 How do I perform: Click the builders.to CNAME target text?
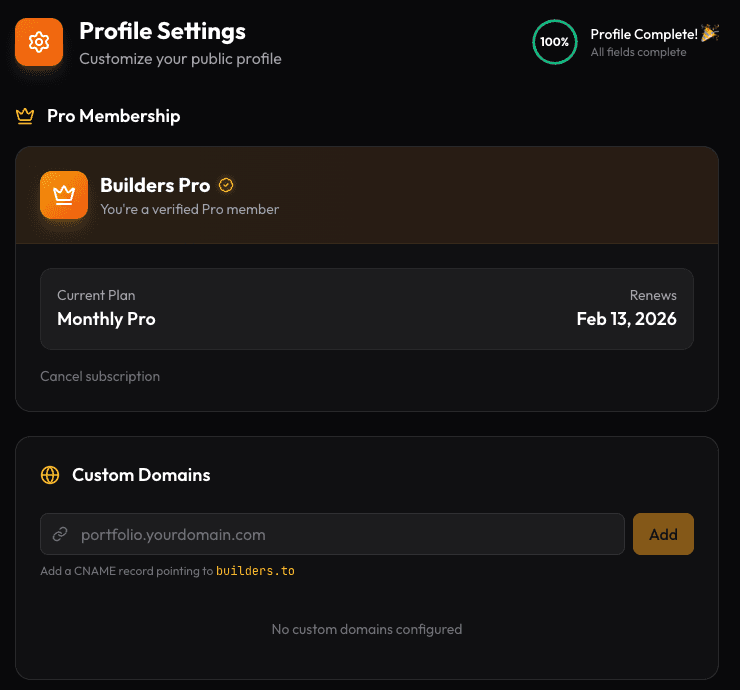[x=255, y=571]
